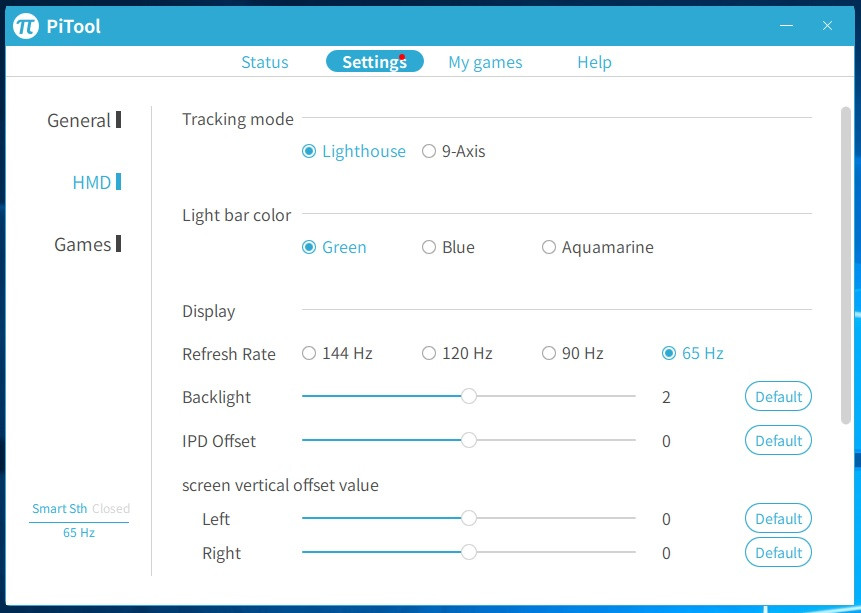Click the PiTool logo icon

(x=26, y=26)
